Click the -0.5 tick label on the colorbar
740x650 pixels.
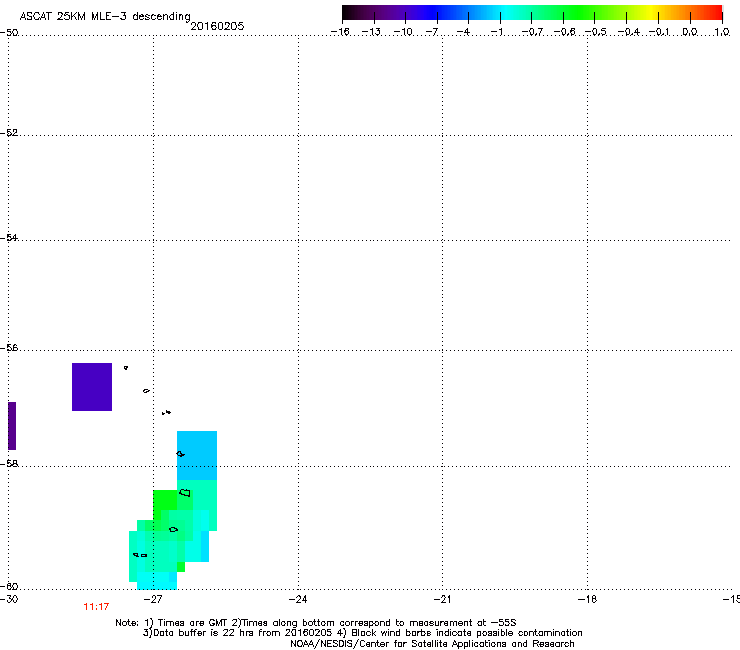pos(596,32)
